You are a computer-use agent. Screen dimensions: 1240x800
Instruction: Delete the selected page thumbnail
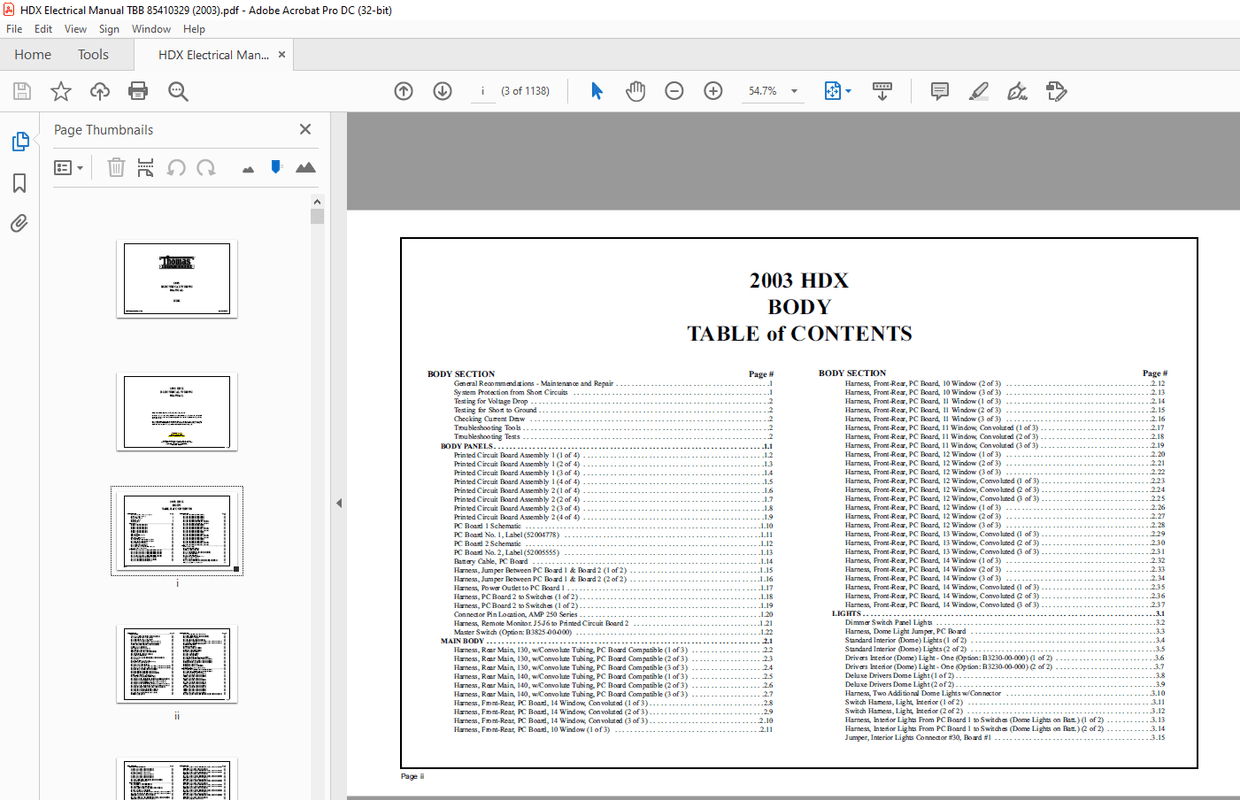(x=116, y=167)
